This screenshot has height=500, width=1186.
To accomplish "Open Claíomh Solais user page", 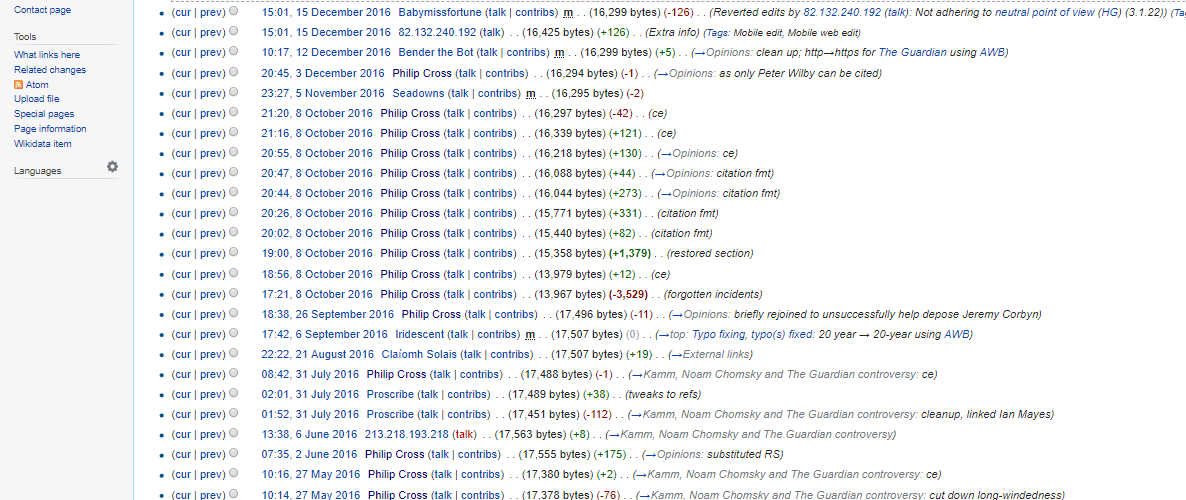I will click(414, 354).
